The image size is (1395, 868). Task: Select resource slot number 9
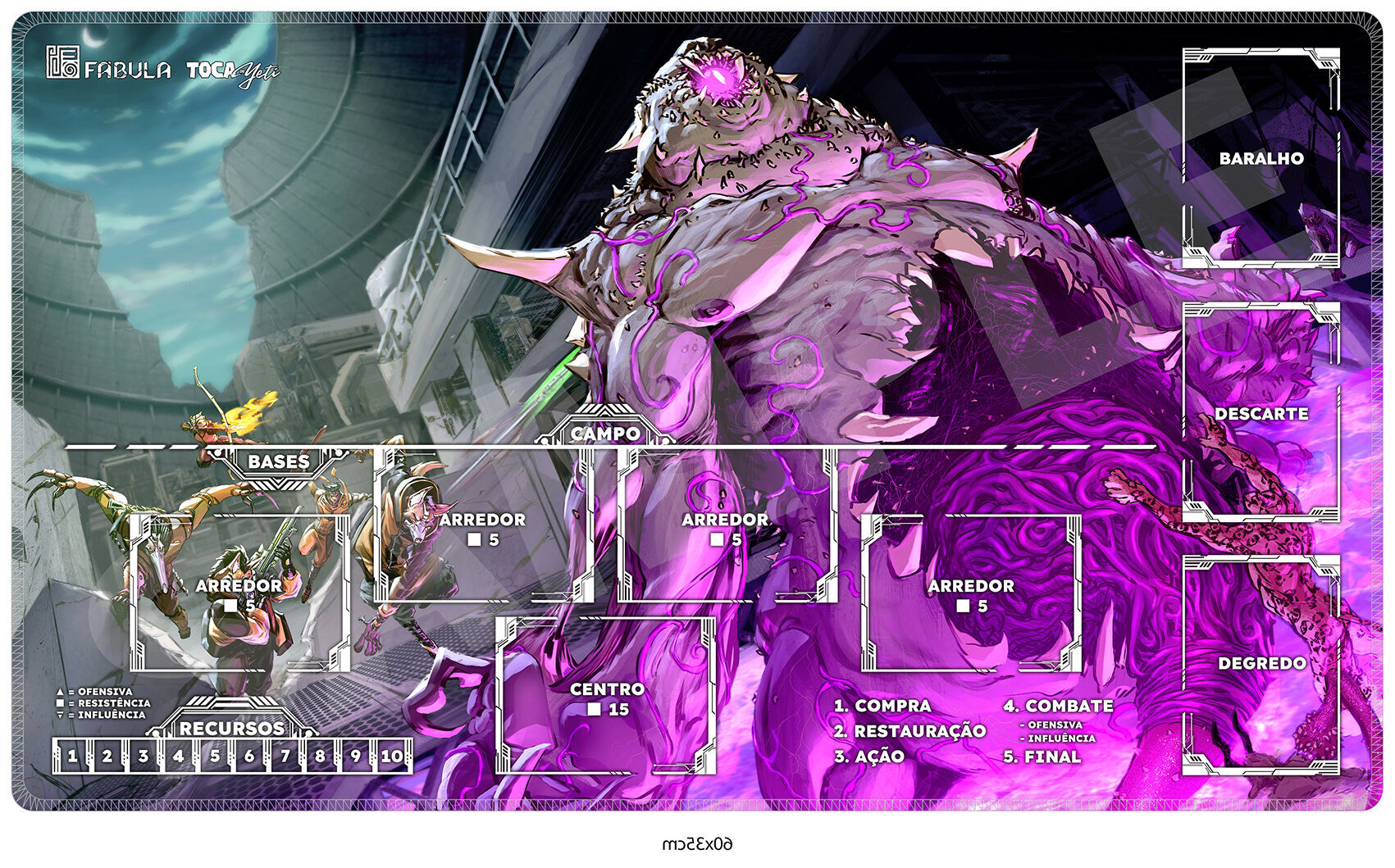point(355,756)
